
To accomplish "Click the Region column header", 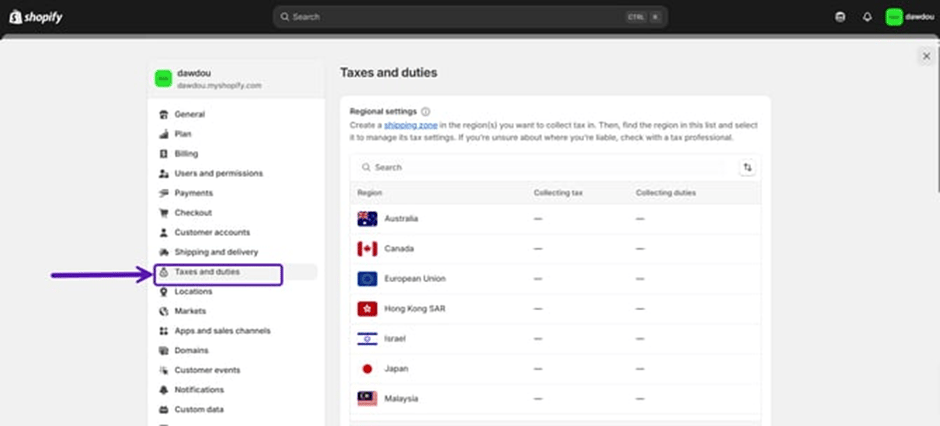I will 370,193.
